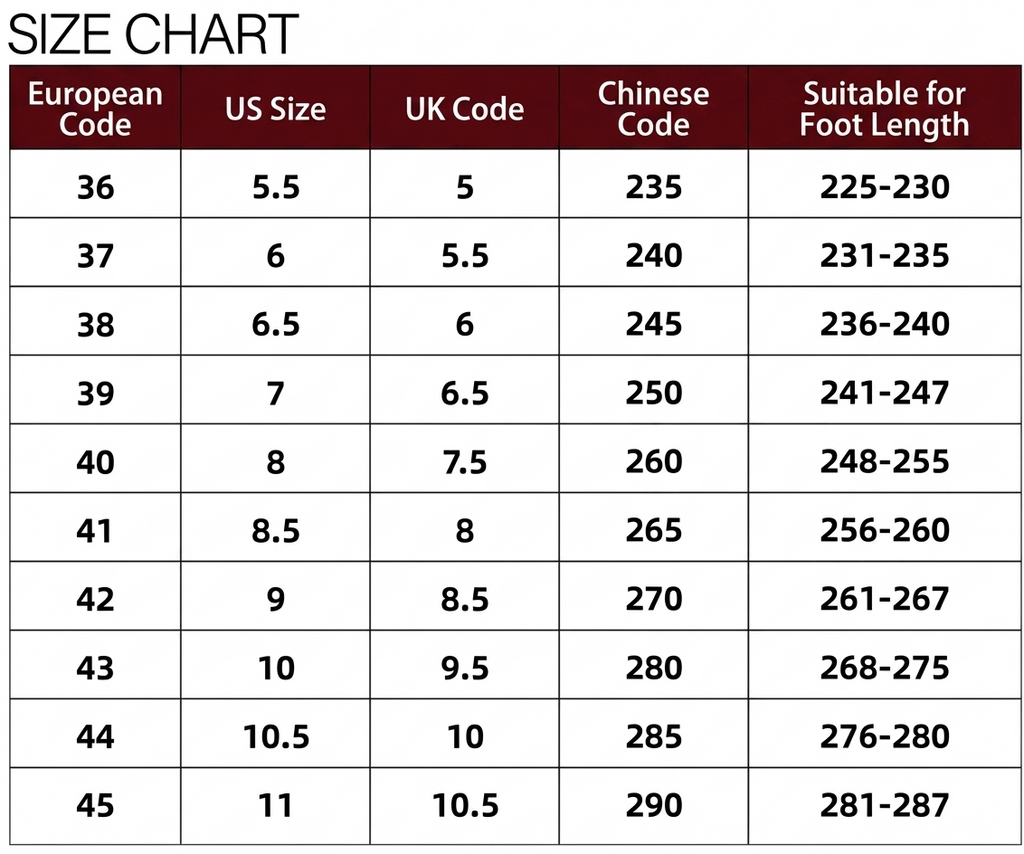
Task: Select European size 41 cell
Action: pos(95,530)
